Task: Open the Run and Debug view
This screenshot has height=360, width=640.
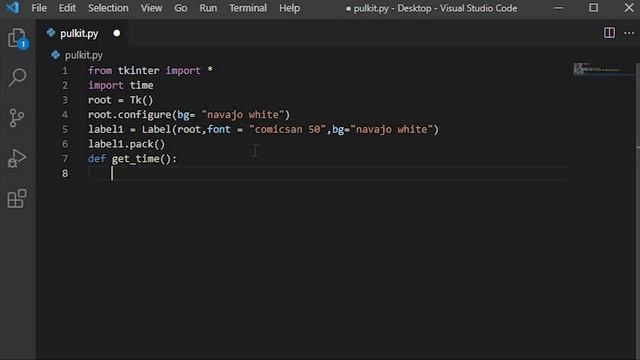Action: (x=17, y=158)
